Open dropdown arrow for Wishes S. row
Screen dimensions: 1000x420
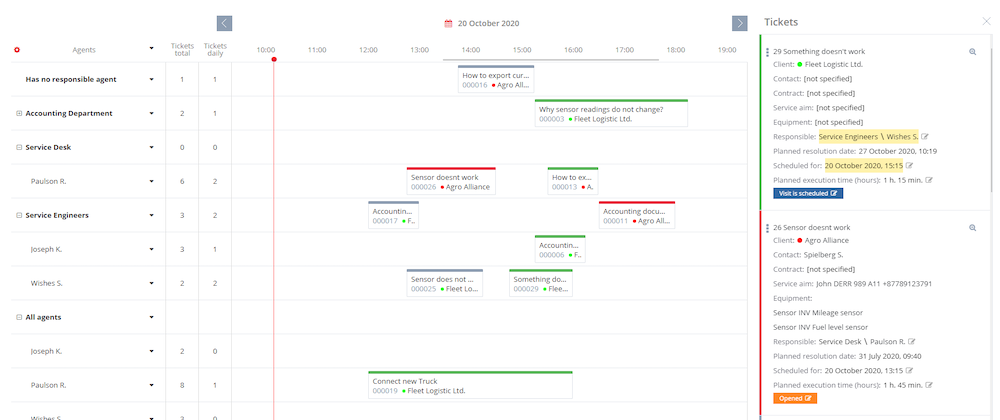pyautogui.click(x=152, y=284)
